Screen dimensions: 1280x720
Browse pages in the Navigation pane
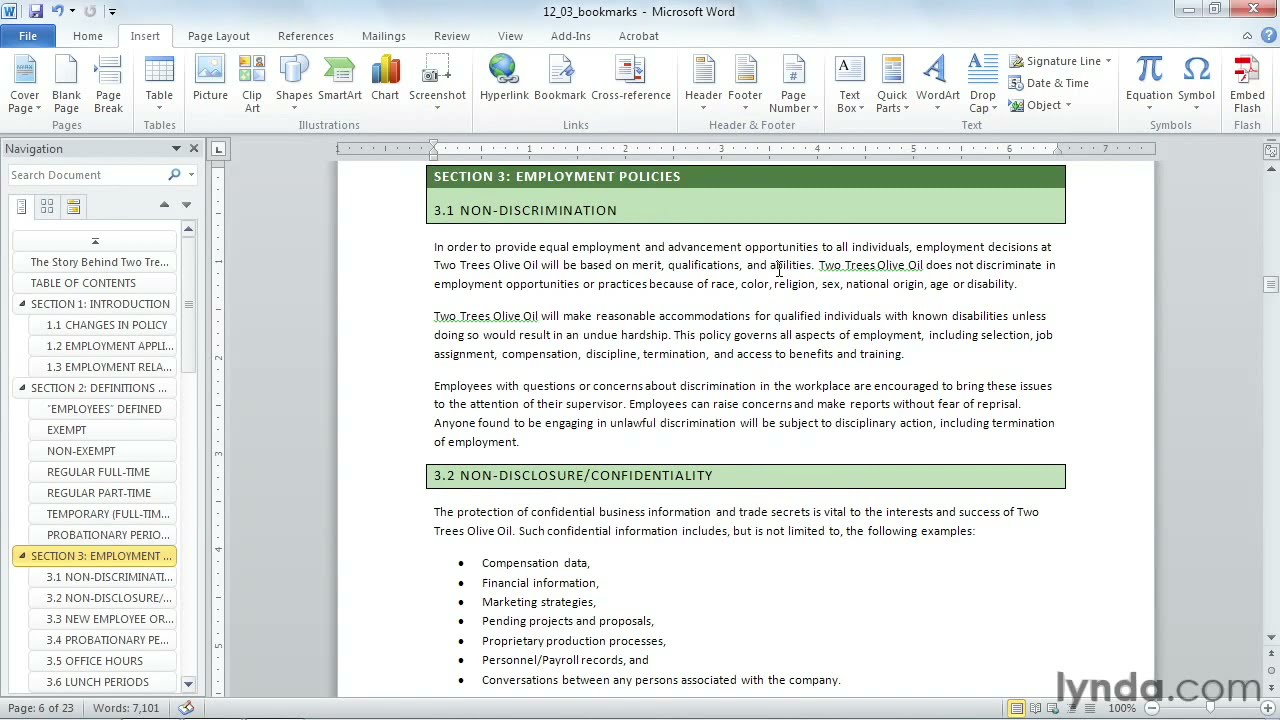[x=47, y=206]
